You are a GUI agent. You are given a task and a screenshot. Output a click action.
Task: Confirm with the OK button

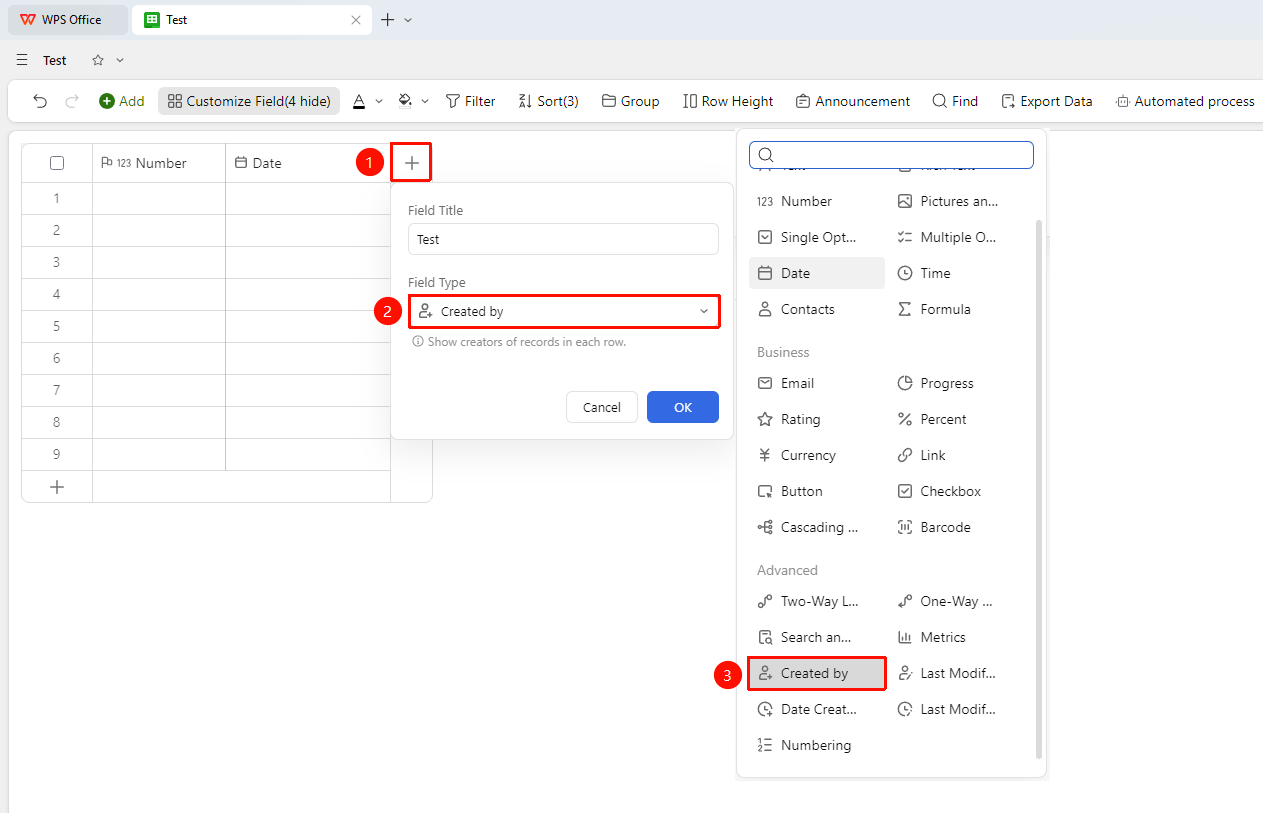pyautogui.click(x=683, y=407)
